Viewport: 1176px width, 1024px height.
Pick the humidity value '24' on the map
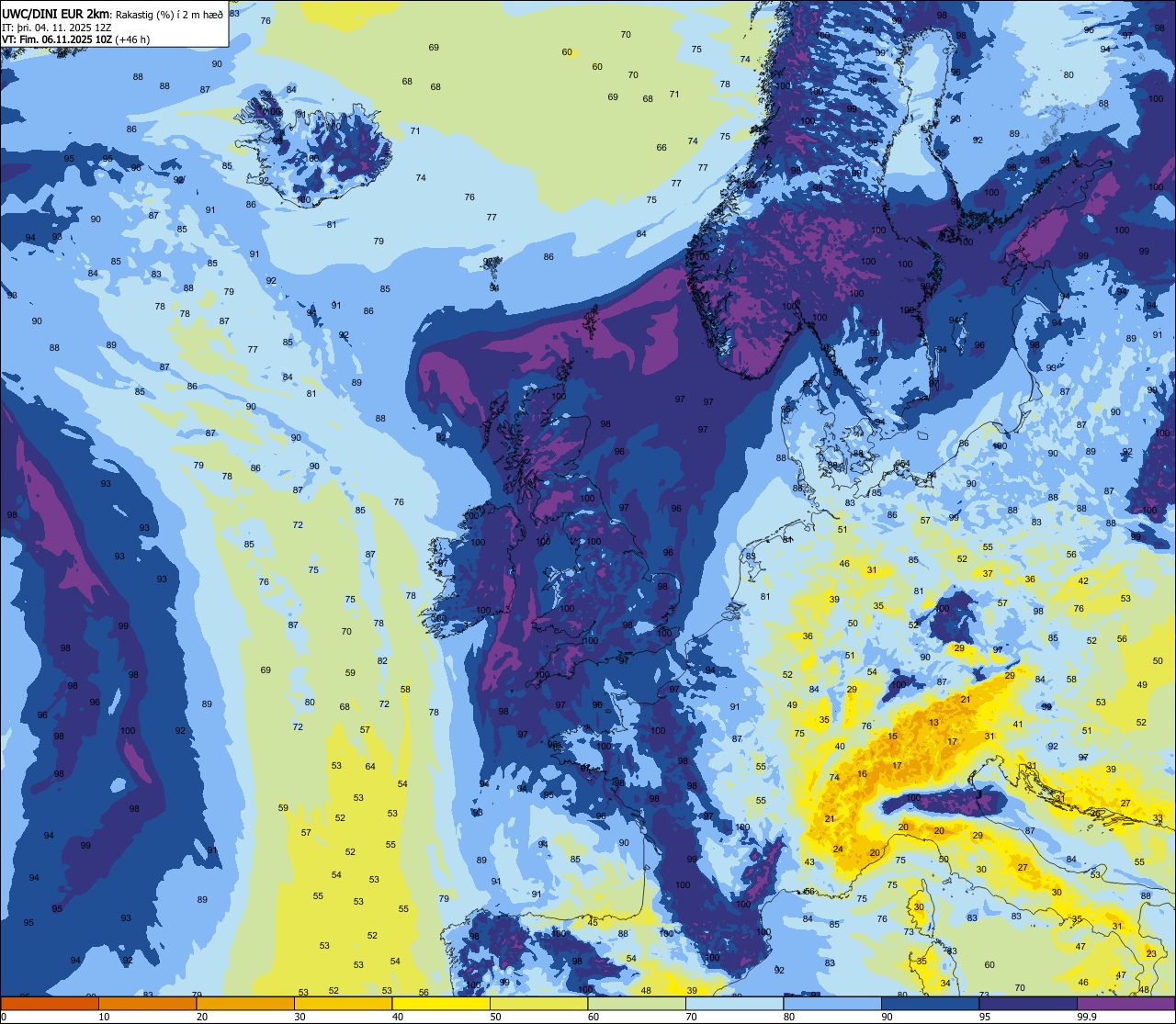point(838,849)
